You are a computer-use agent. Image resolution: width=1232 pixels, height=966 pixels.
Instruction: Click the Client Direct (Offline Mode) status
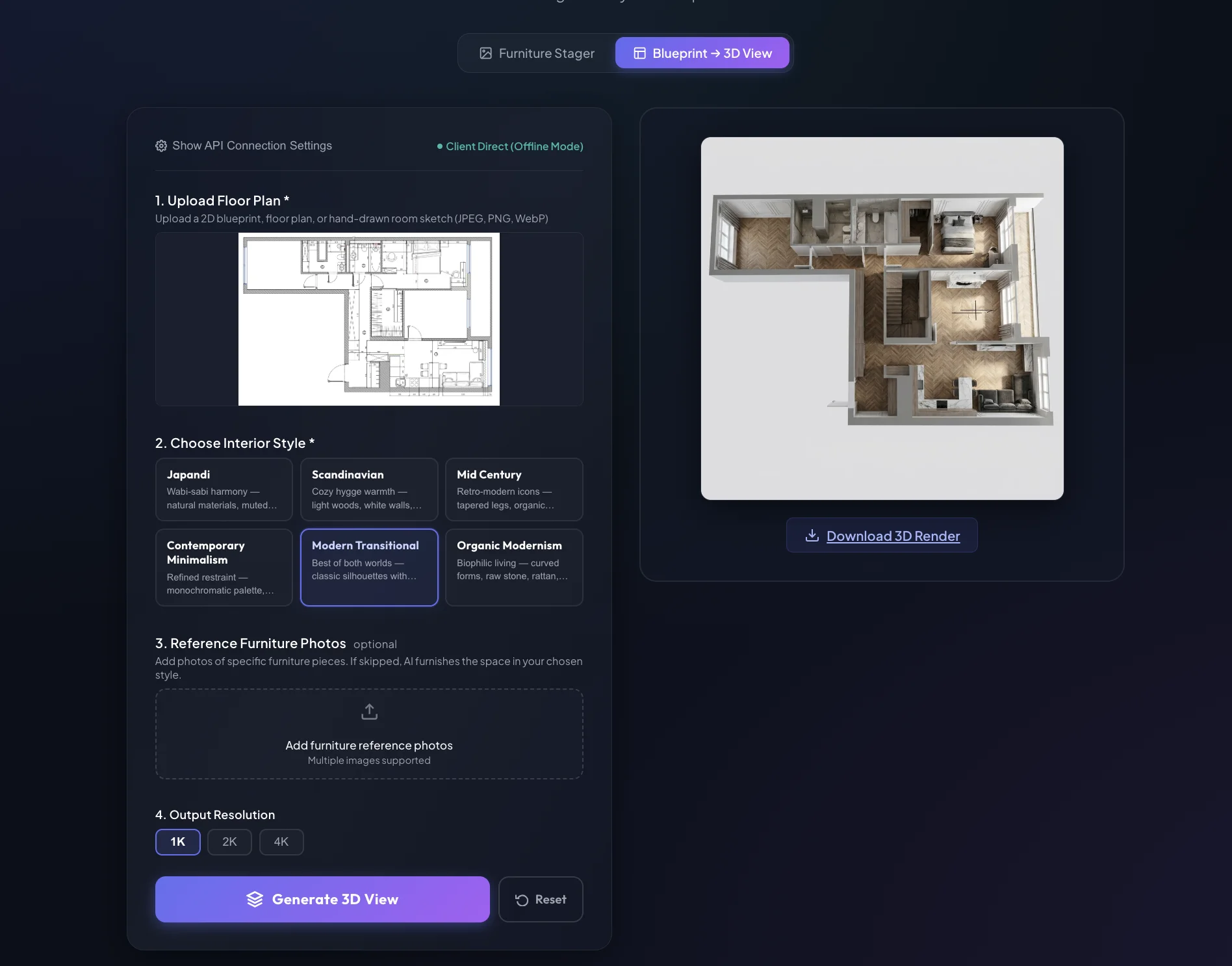click(x=510, y=146)
